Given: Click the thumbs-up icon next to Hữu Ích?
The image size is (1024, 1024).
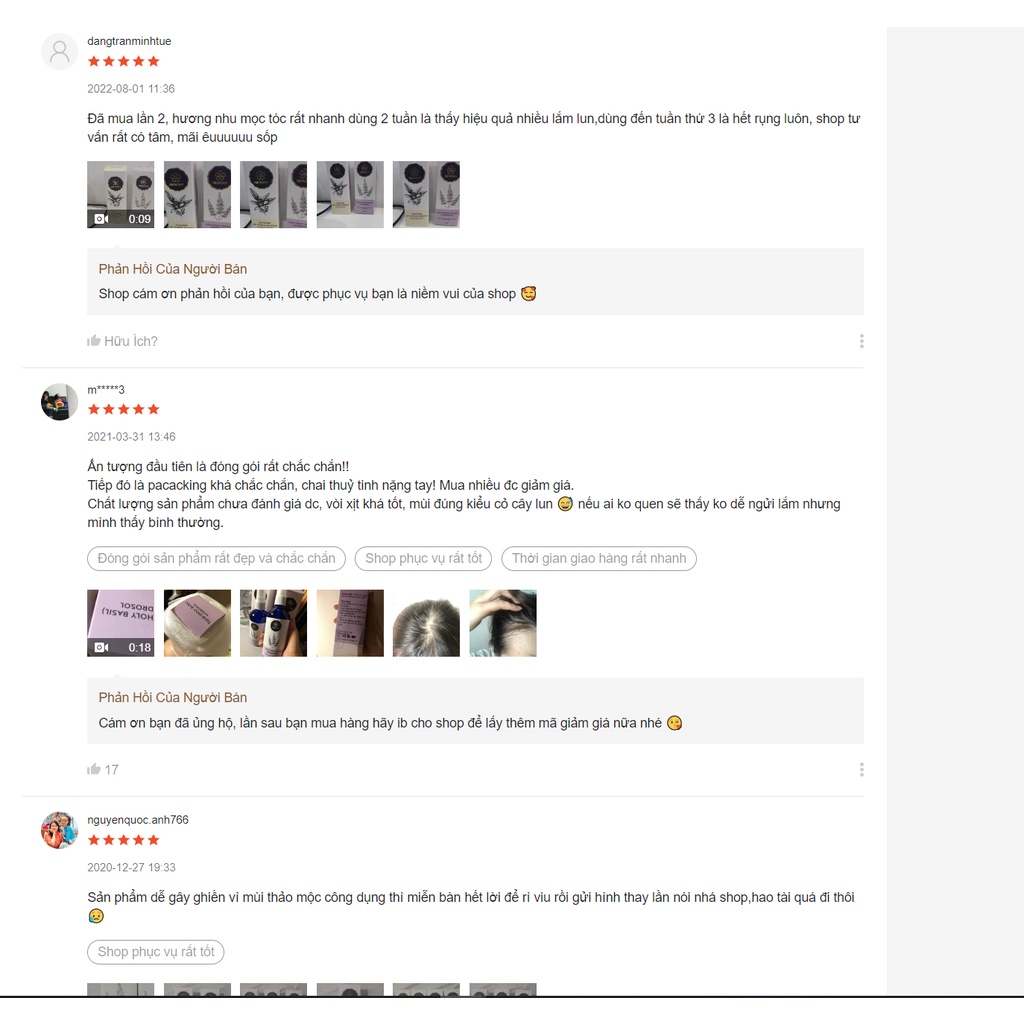Looking at the screenshot, I should click(94, 341).
